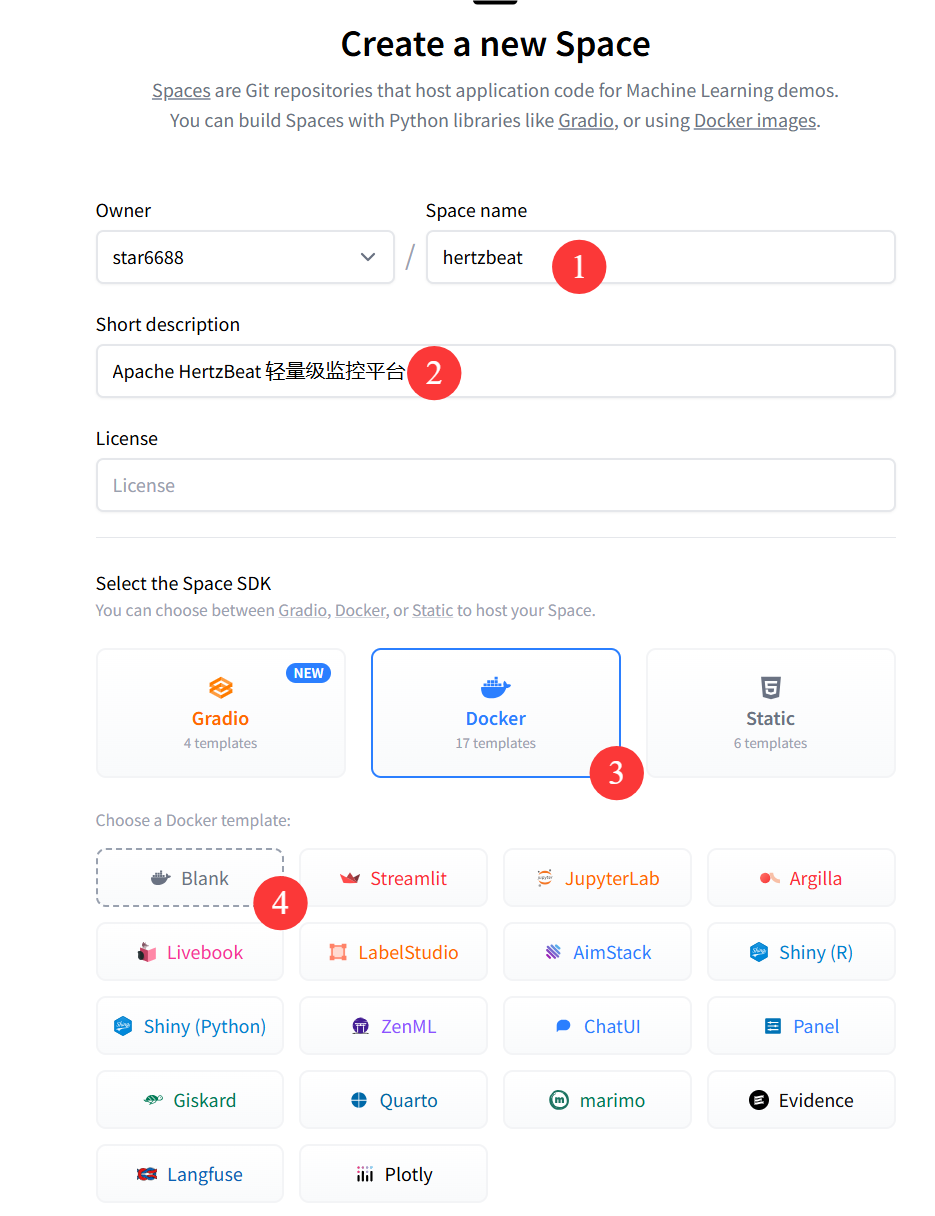This screenshot has width=935, height=1216.
Task: Switch SDK selection to Gradio
Action: pyautogui.click(x=220, y=713)
